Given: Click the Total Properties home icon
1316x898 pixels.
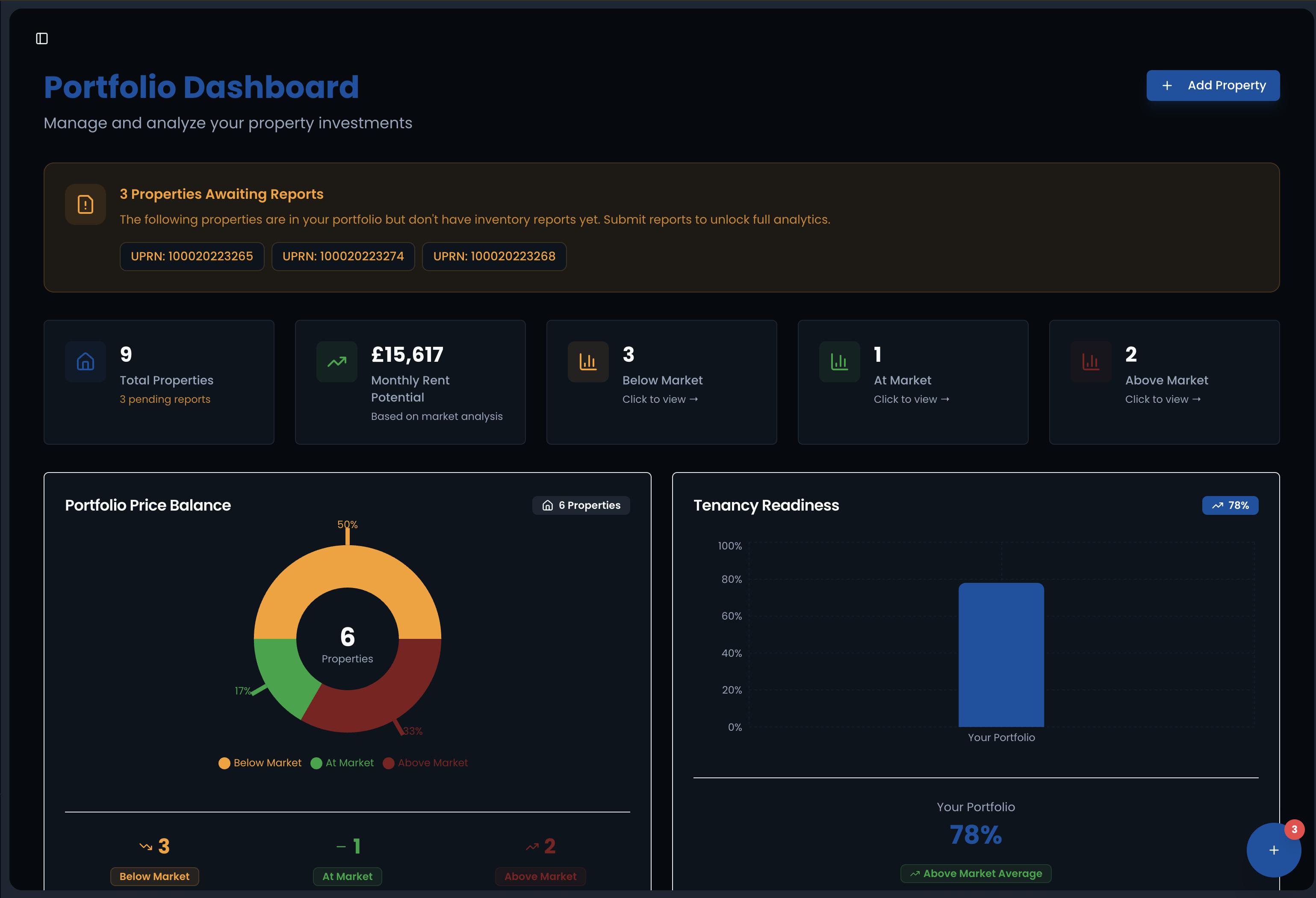Looking at the screenshot, I should coord(85,361).
